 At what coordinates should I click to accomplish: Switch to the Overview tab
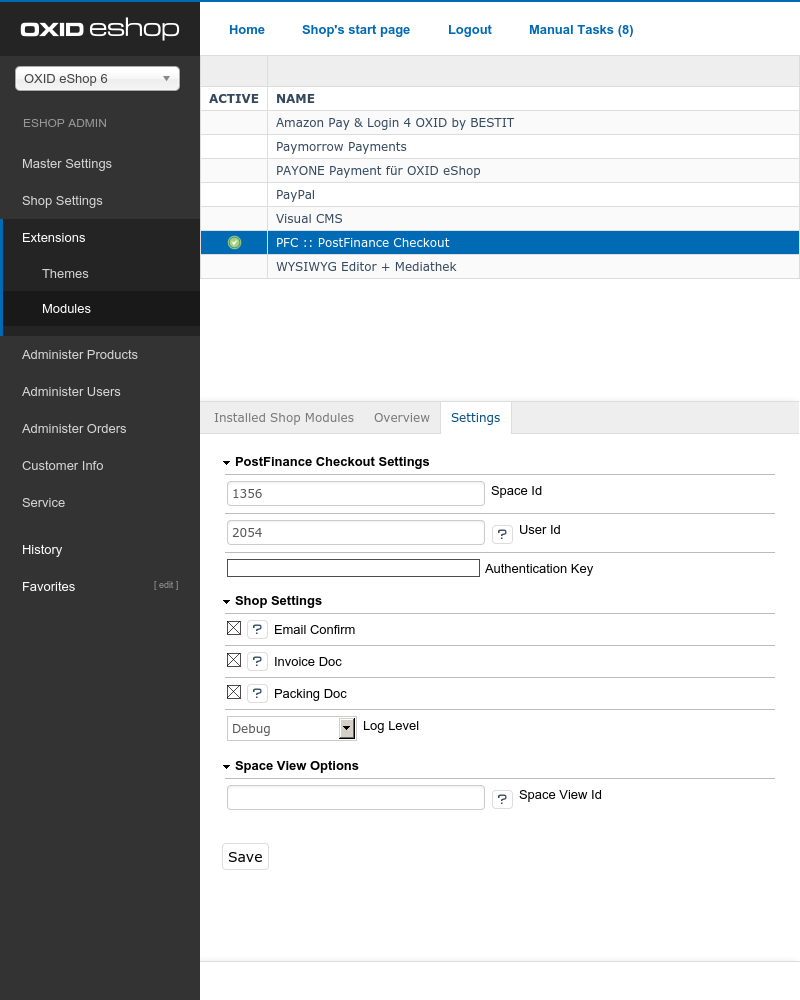pos(402,417)
